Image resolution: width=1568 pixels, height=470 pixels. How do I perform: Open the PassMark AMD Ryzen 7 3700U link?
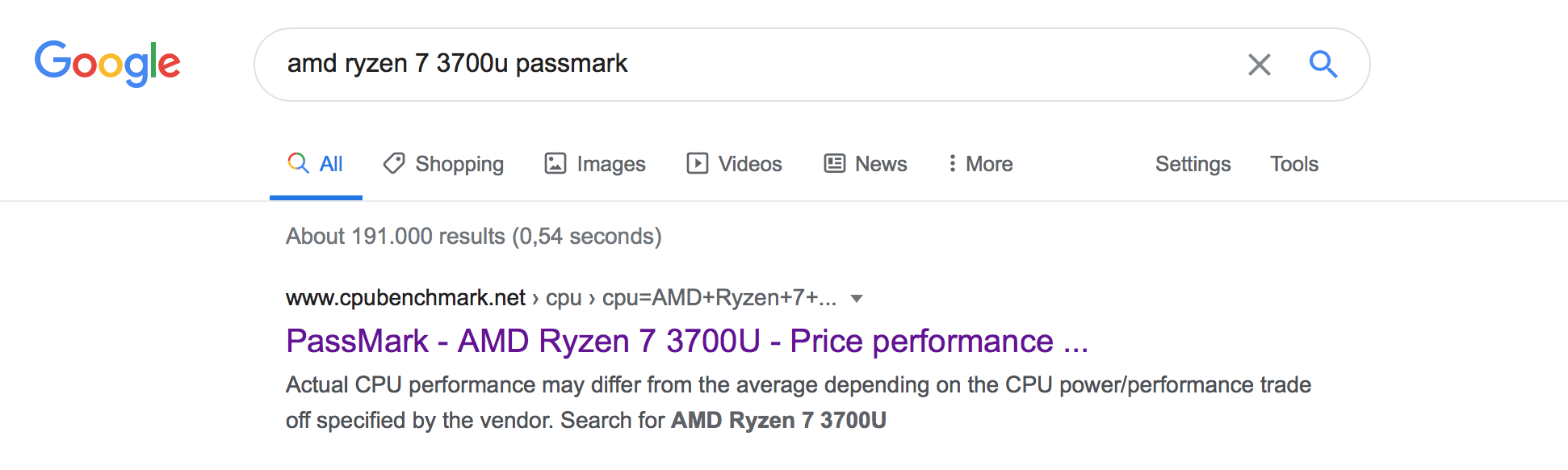(x=687, y=341)
